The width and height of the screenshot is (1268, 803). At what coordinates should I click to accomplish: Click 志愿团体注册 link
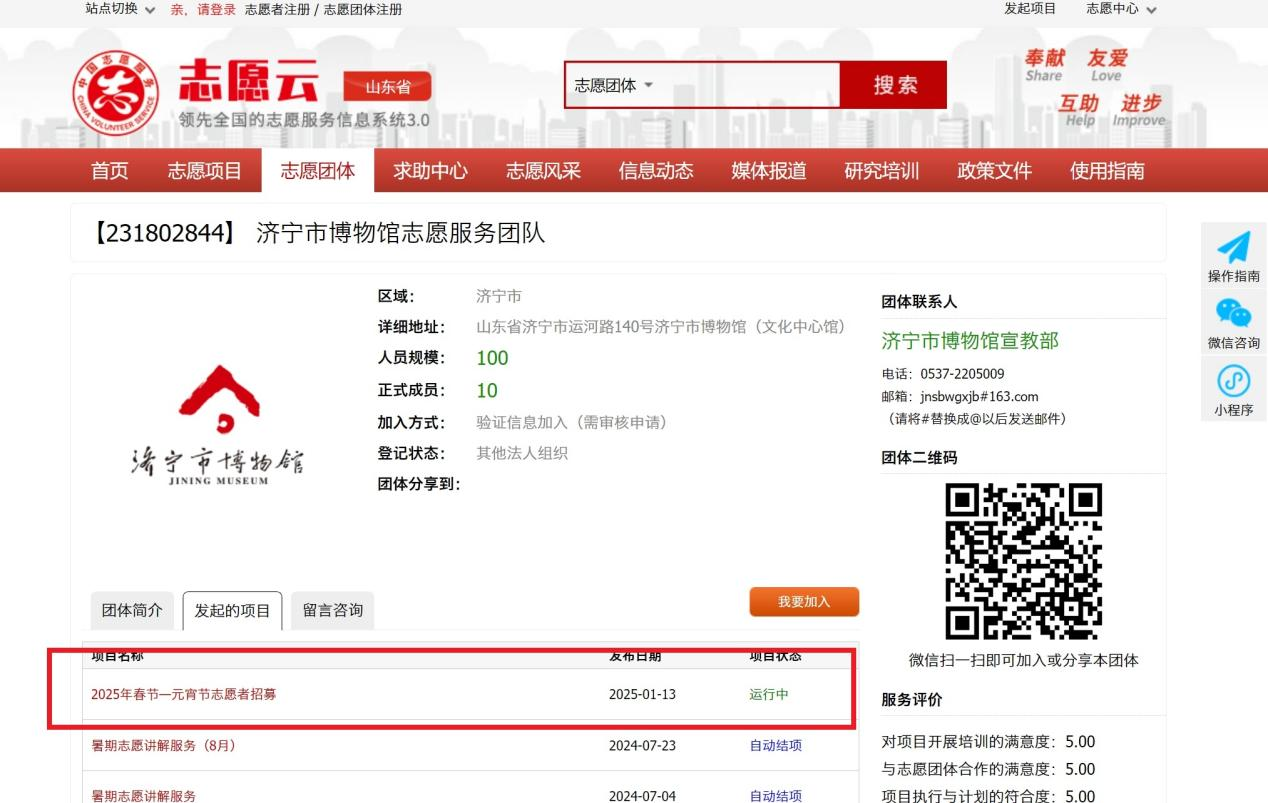click(363, 9)
